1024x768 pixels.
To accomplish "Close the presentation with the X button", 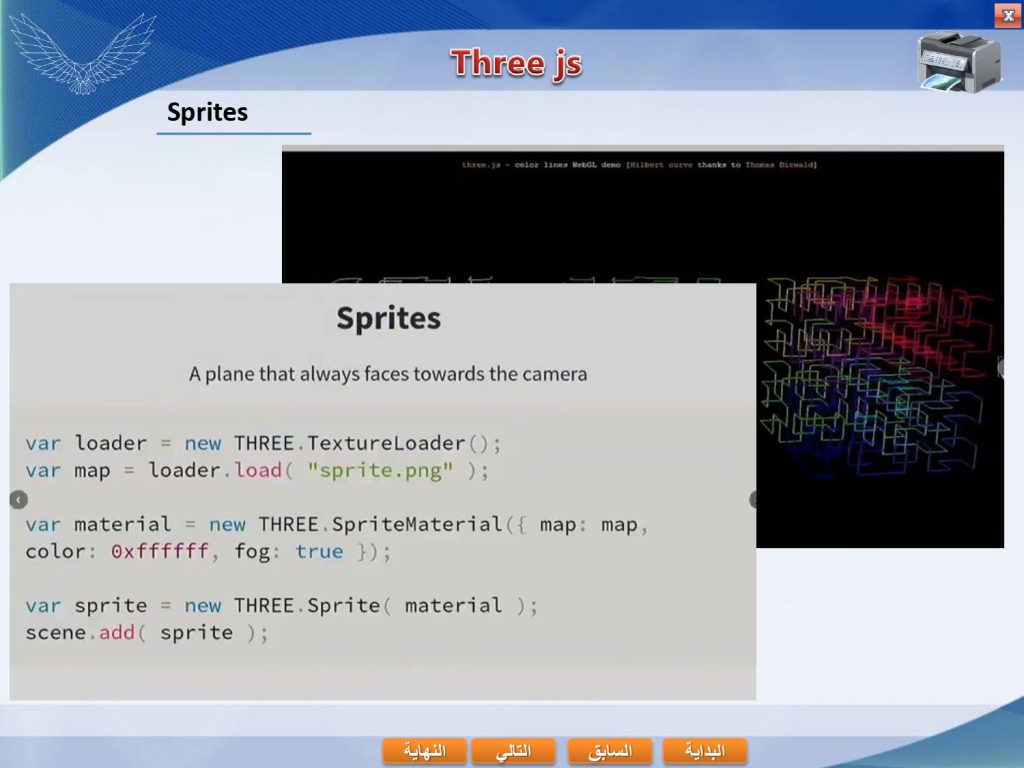I will 1008,15.
